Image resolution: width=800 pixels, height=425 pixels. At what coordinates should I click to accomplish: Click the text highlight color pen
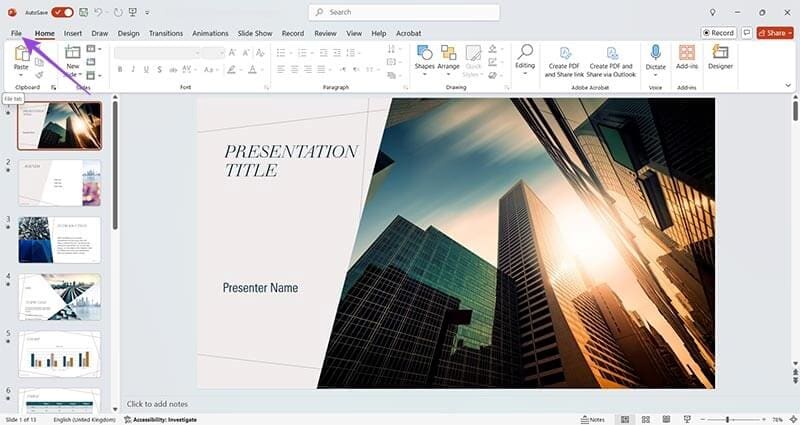pos(232,69)
